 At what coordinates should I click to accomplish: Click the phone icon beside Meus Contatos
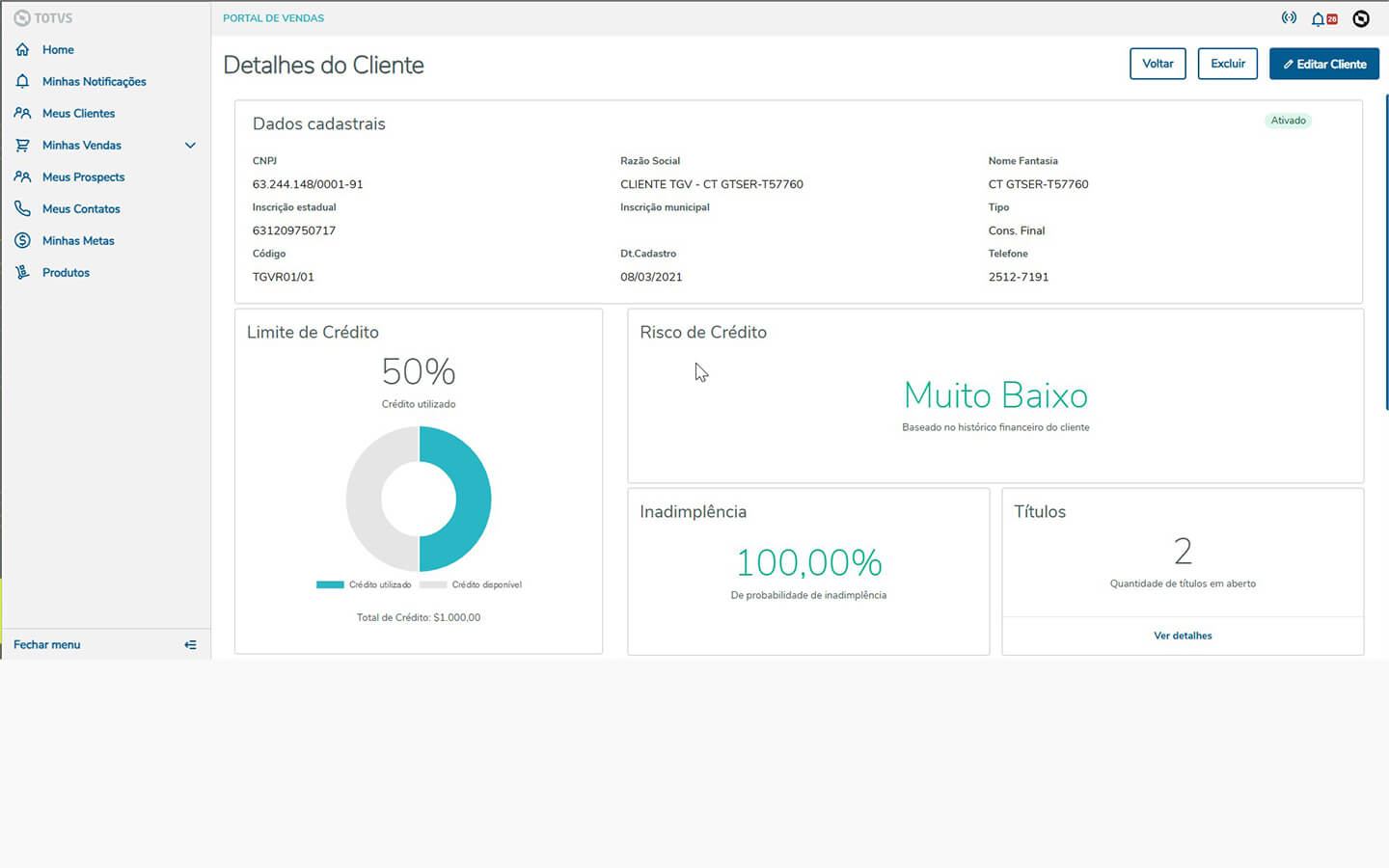pos(22,208)
